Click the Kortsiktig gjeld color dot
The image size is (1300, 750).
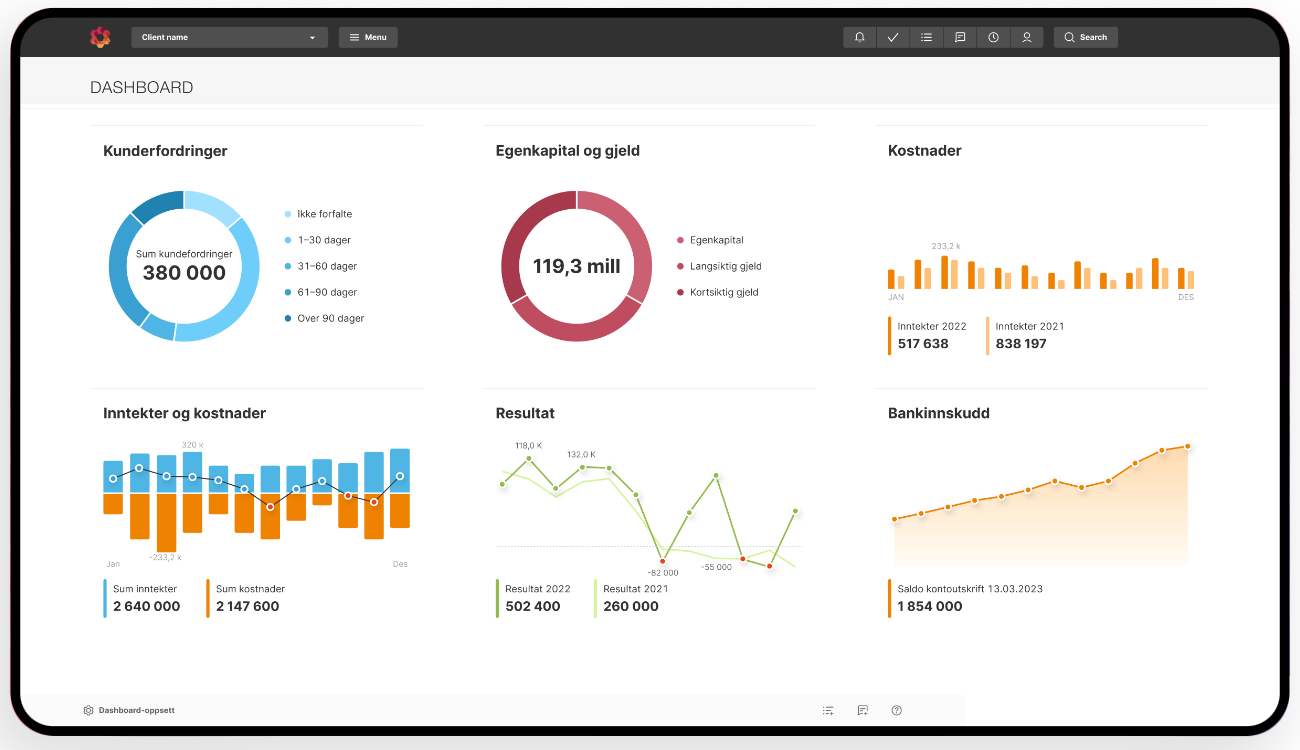point(681,292)
